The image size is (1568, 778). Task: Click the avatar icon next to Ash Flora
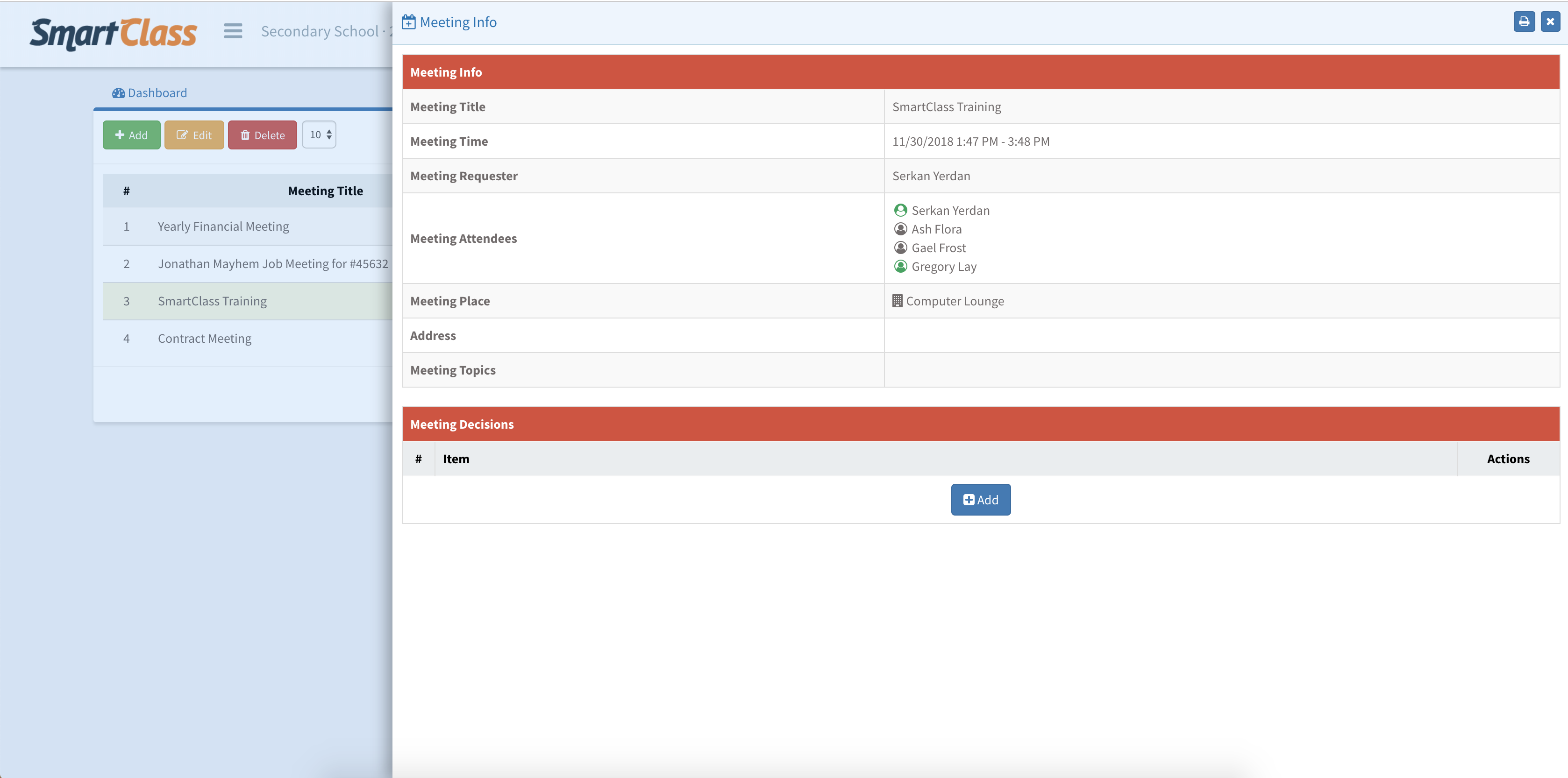[x=900, y=229]
